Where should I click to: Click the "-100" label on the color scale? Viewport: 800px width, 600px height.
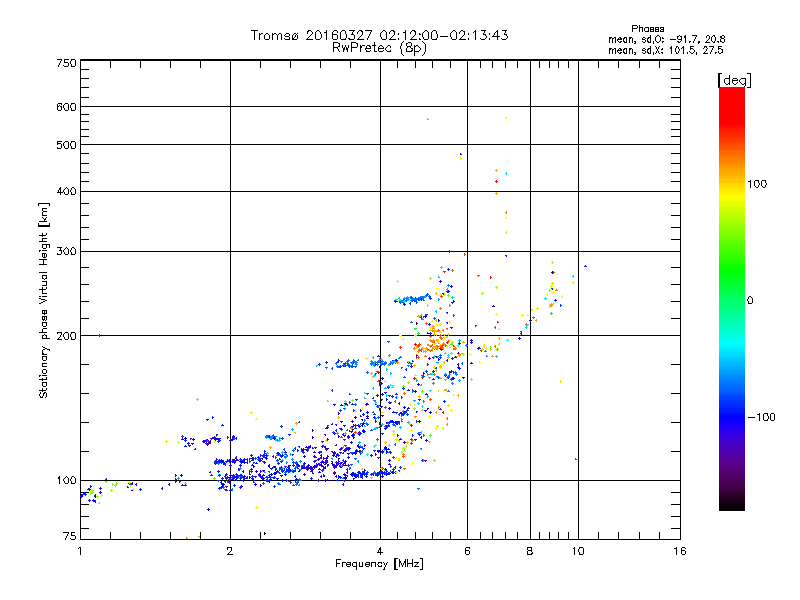pos(761,417)
